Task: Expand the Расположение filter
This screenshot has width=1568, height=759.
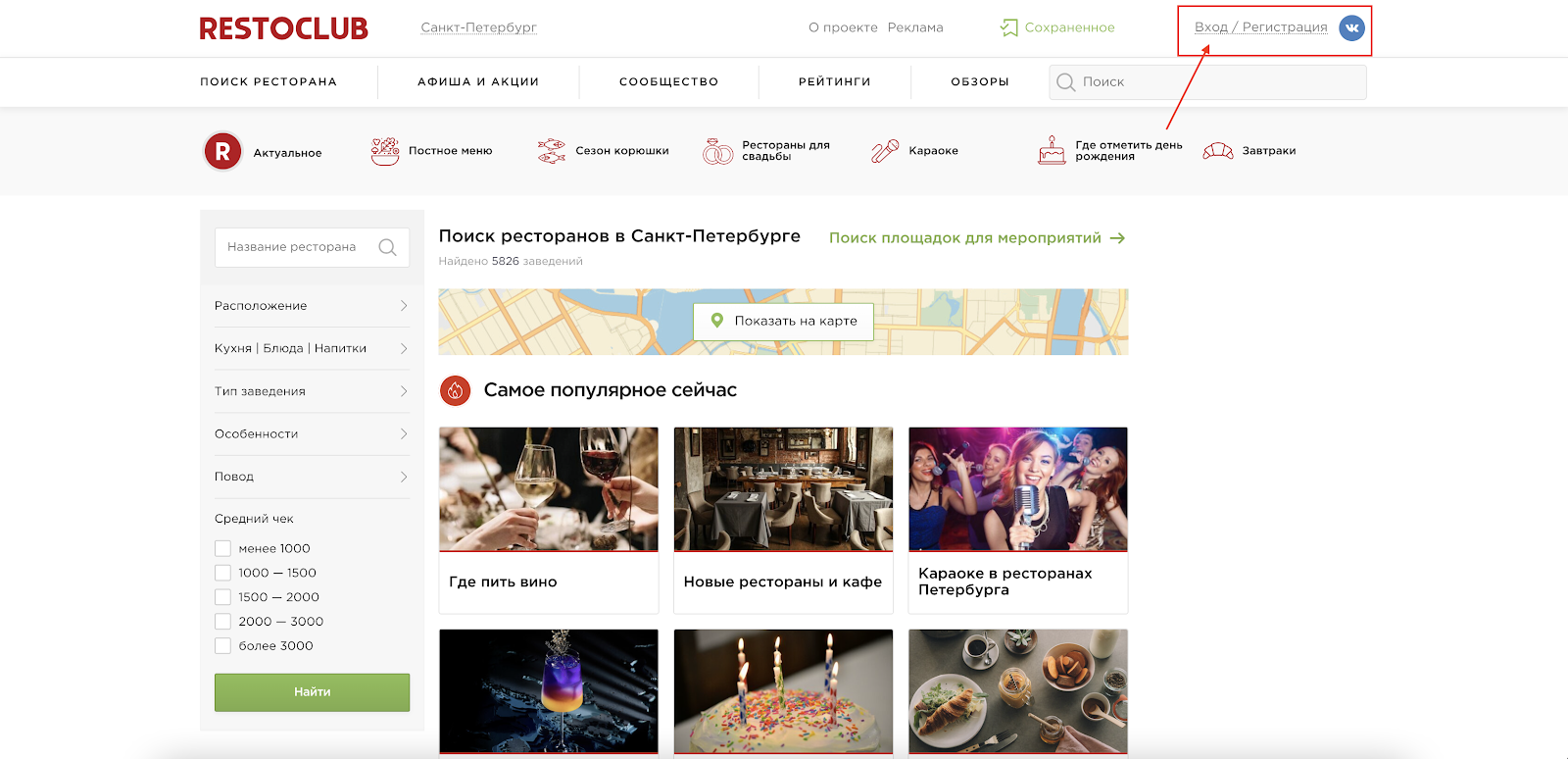Action: [x=312, y=306]
